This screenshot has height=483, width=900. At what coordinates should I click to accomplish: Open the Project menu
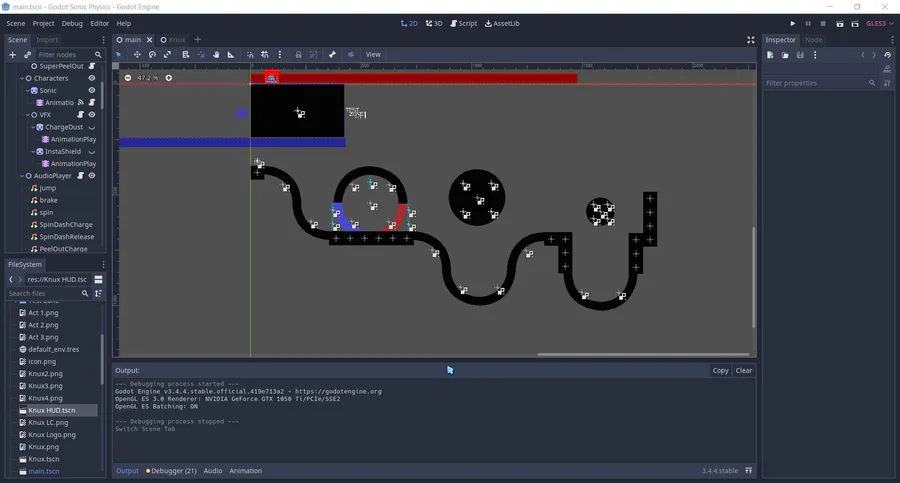43,24
